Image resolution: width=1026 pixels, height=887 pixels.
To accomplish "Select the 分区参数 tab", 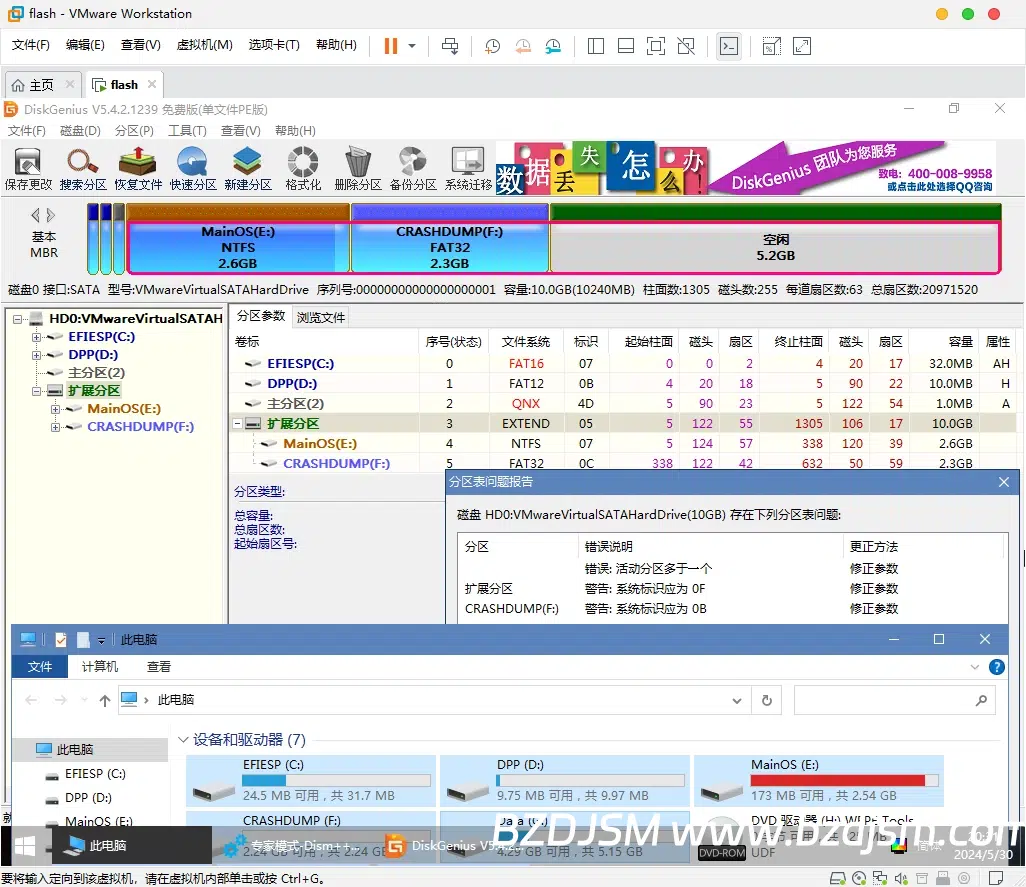I will (x=261, y=316).
